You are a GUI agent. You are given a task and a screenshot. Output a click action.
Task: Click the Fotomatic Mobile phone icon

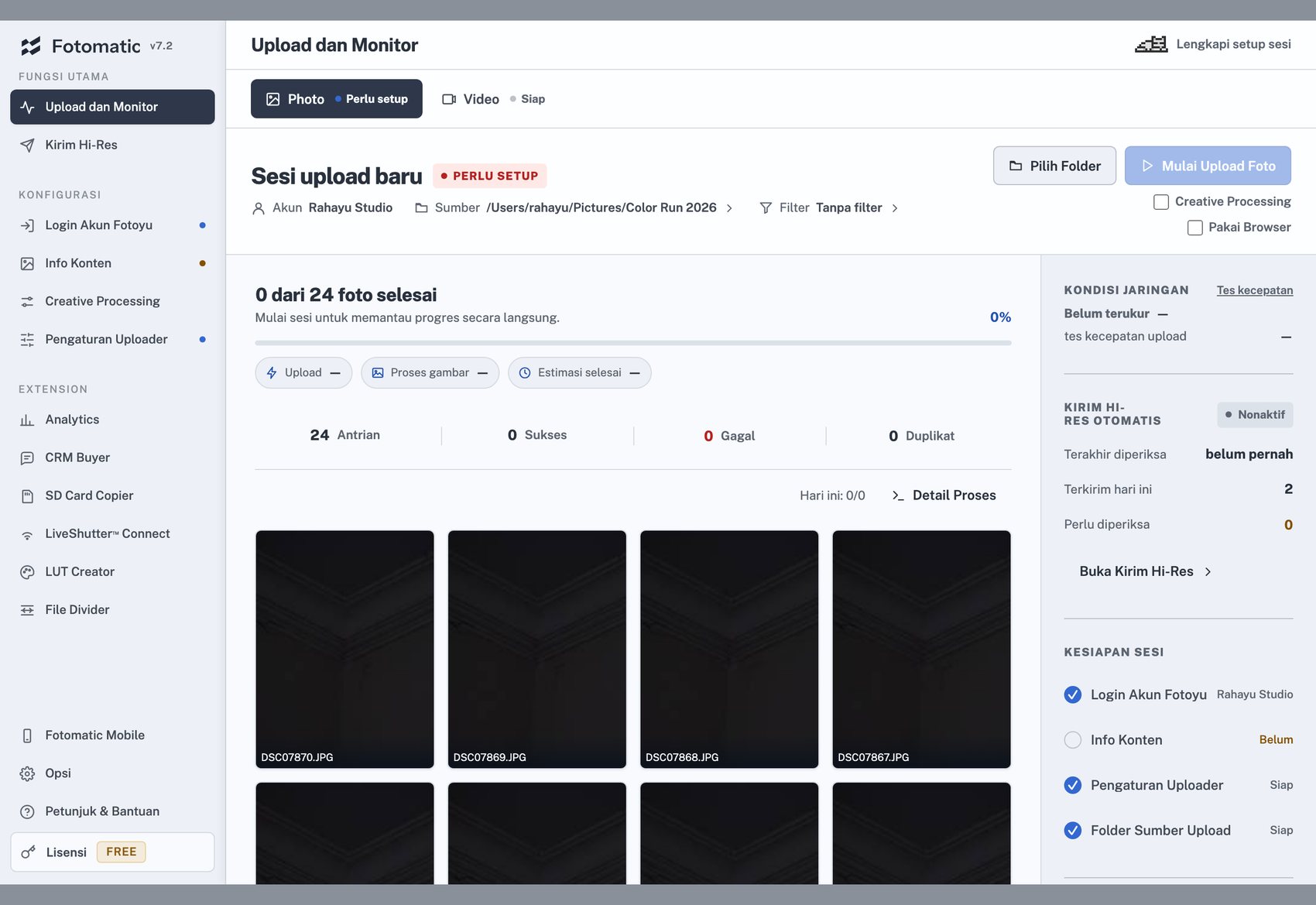click(x=27, y=735)
